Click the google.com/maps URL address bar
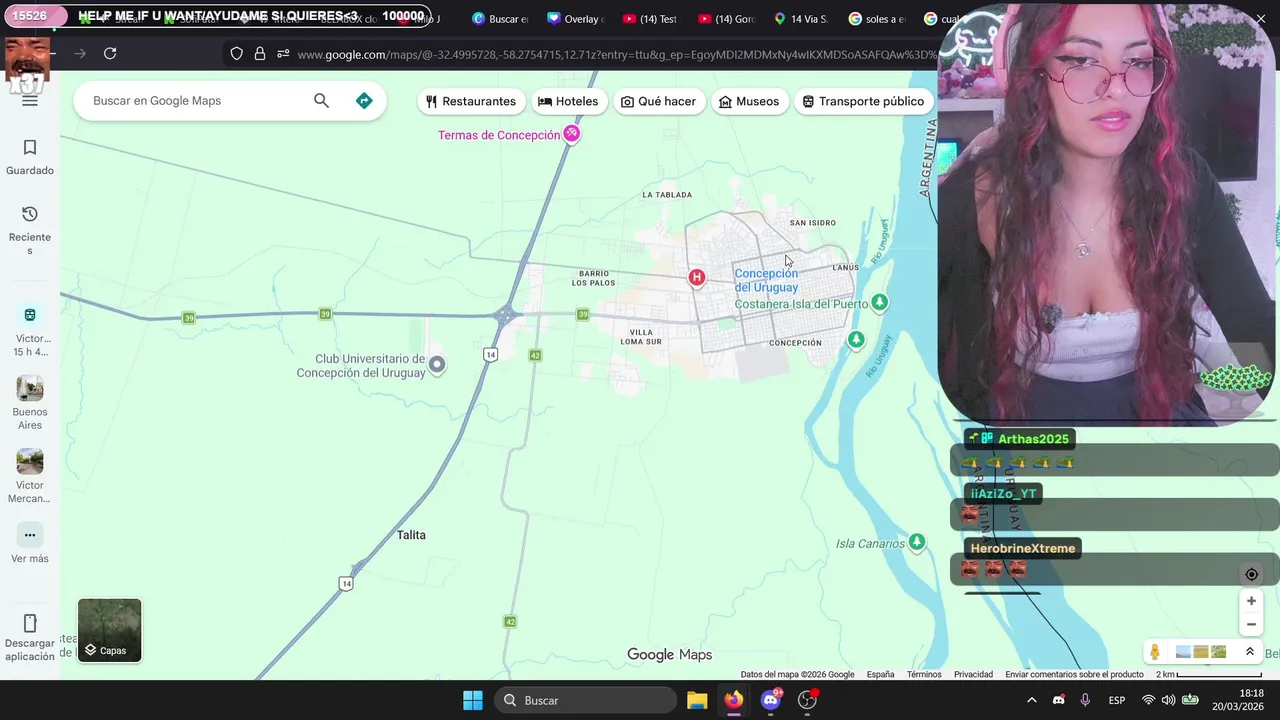The width and height of the screenshot is (1280, 720). tap(617, 54)
